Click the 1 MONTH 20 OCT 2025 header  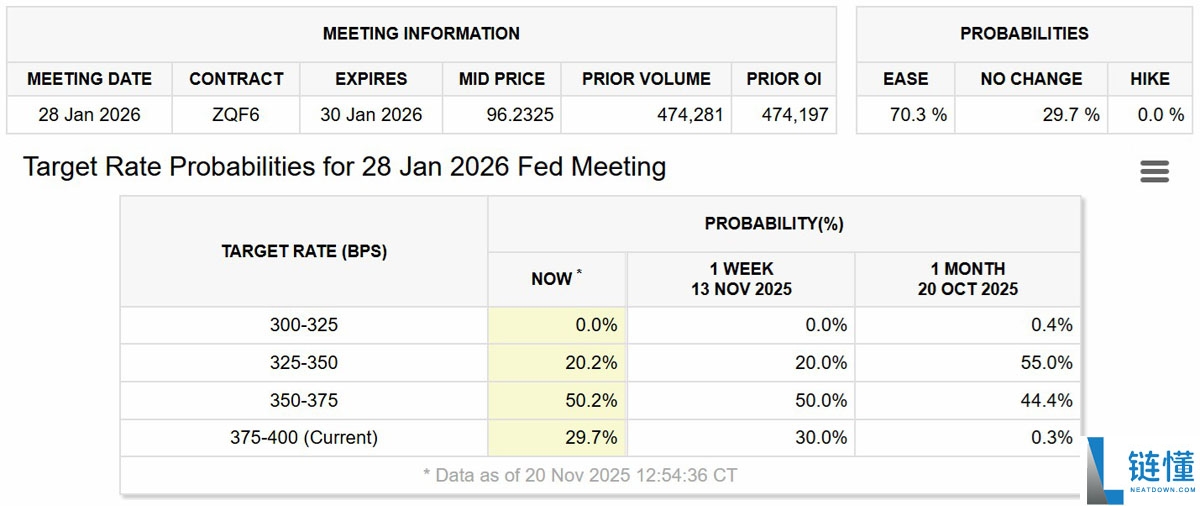coord(967,279)
